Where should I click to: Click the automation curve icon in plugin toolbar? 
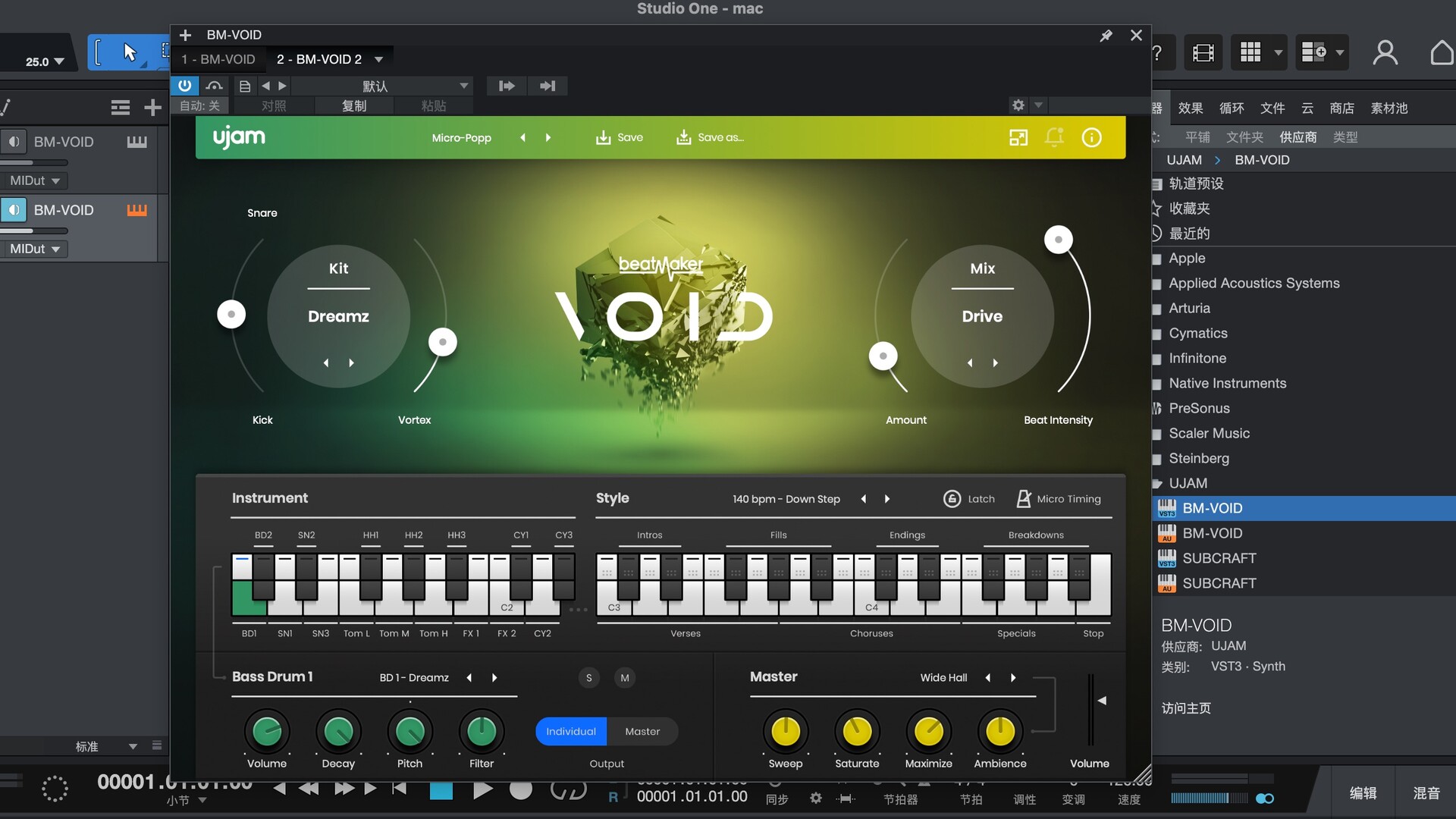click(215, 86)
